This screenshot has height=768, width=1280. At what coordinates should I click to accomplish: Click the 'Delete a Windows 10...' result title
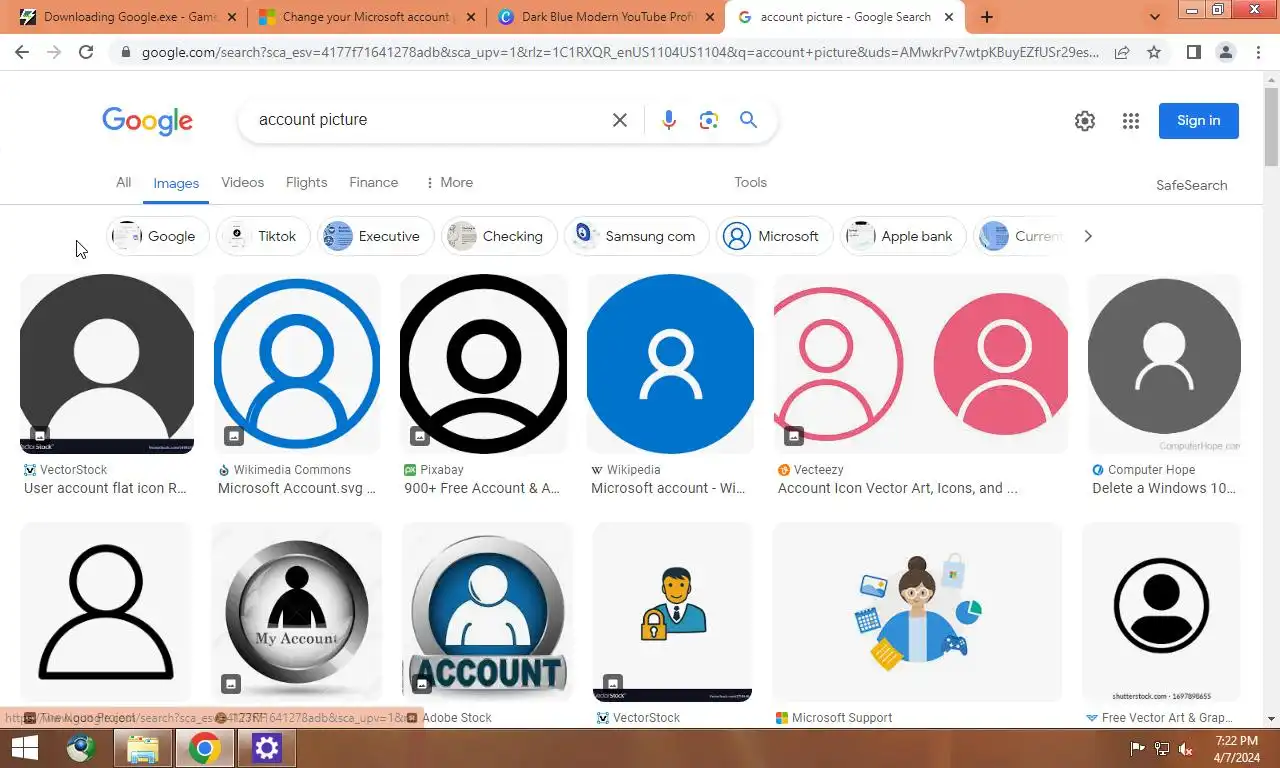(x=1164, y=488)
